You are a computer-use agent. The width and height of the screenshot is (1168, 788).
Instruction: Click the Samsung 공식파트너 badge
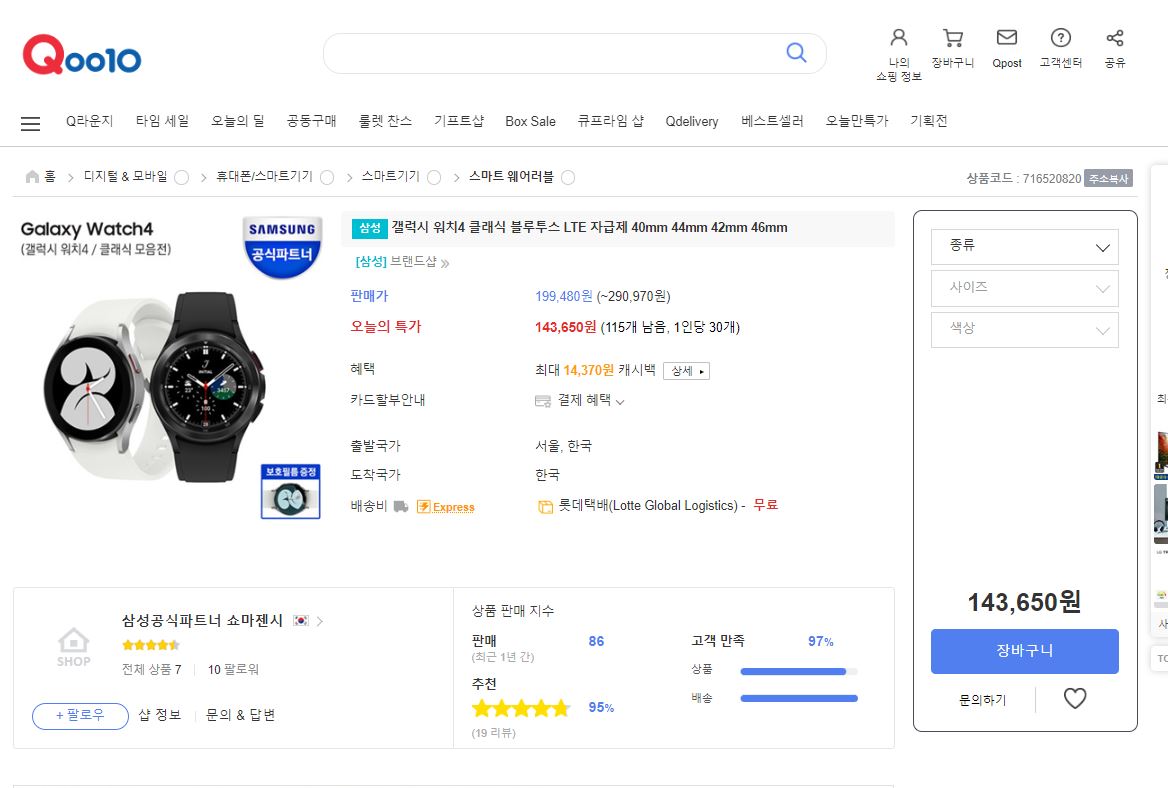coord(282,247)
